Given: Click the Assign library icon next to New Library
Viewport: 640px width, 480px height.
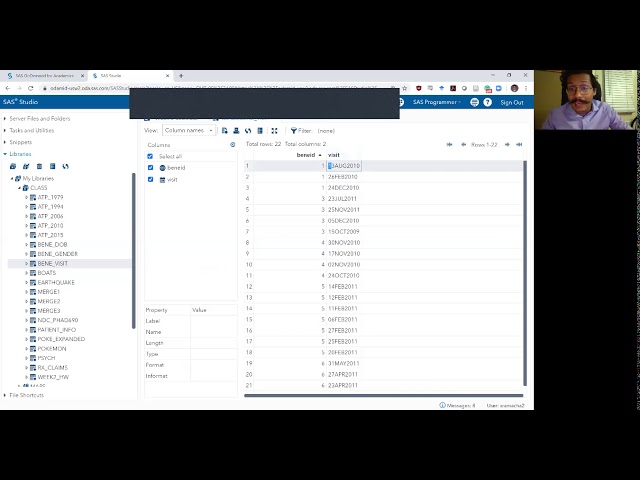Looking at the screenshot, I should point(26,166).
